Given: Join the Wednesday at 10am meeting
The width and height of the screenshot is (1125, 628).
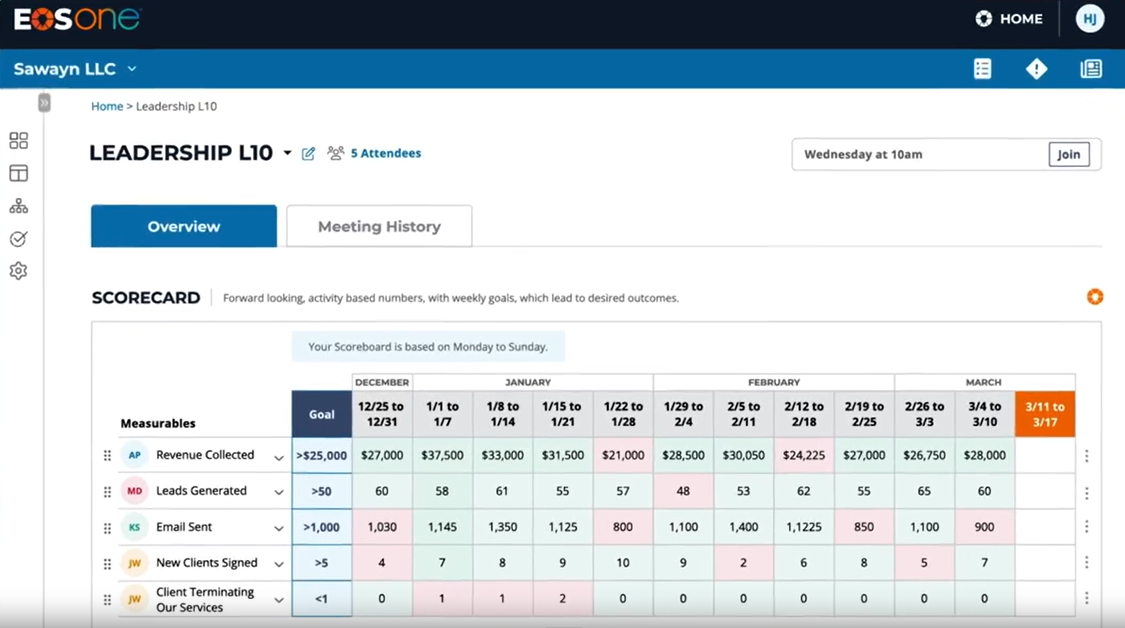Looking at the screenshot, I should tap(1068, 154).
